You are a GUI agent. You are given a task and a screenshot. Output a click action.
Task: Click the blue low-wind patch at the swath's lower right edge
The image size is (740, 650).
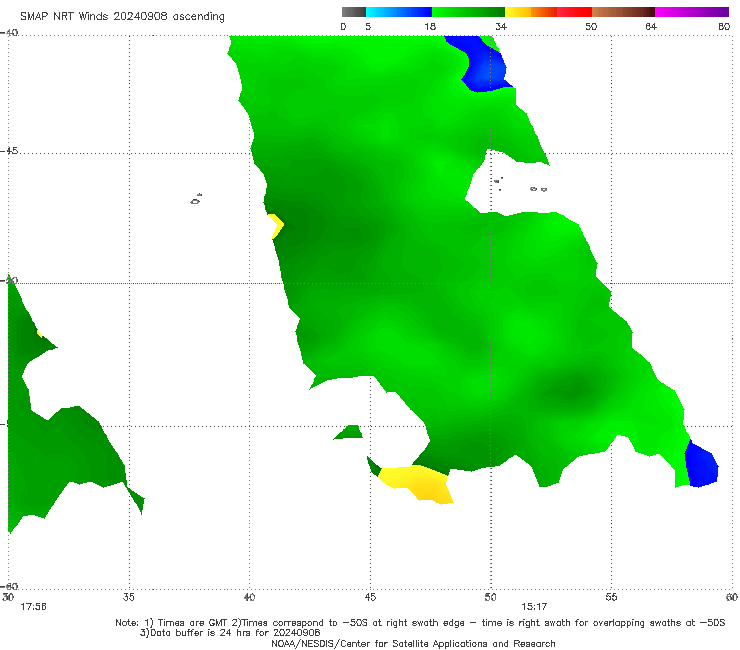point(702,464)
